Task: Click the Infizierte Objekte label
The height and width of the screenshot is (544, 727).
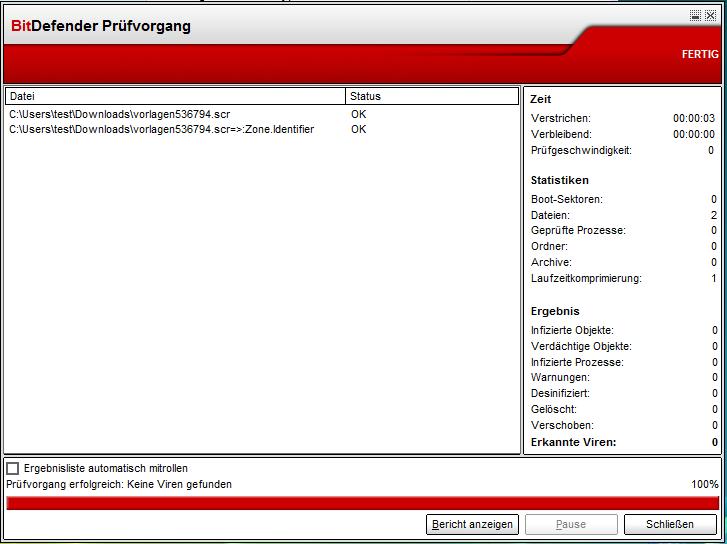Action: (572, 331)
